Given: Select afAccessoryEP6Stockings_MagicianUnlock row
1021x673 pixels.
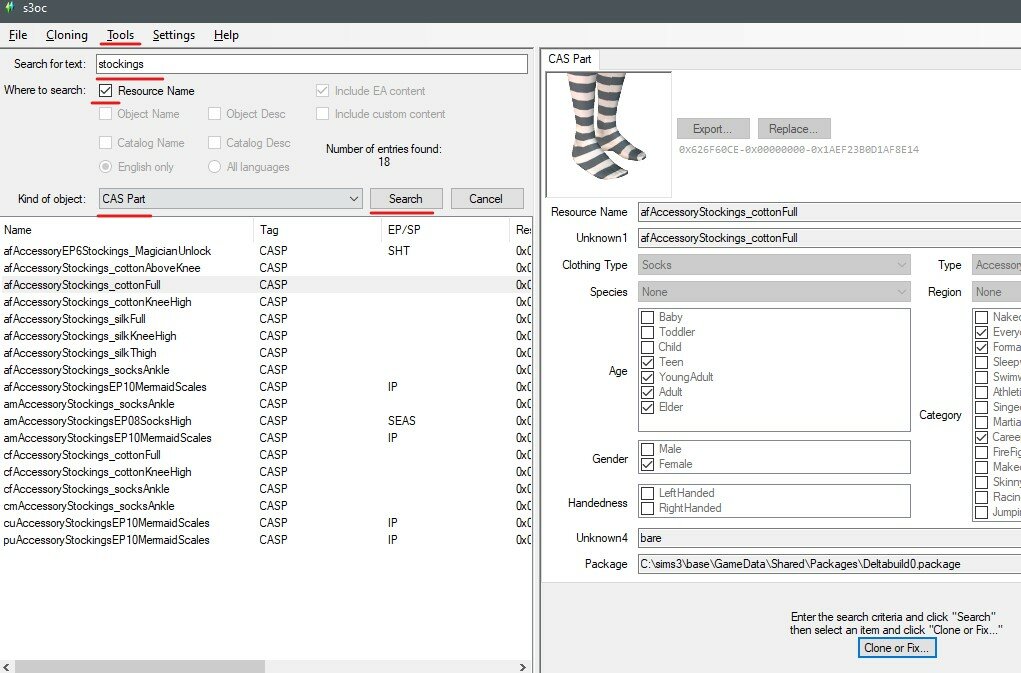Looking at the screenshot, I should [266, 251].
